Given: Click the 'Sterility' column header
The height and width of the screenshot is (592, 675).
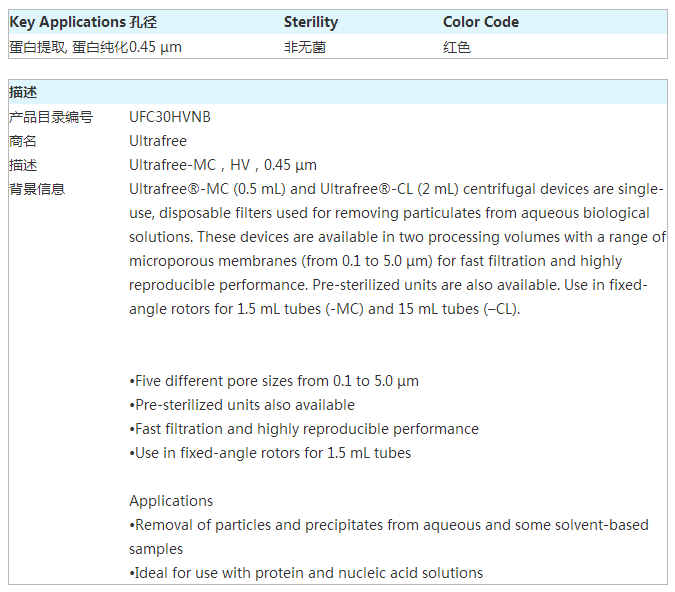Looking at the screenshot, I should click(x=311, y=22).
